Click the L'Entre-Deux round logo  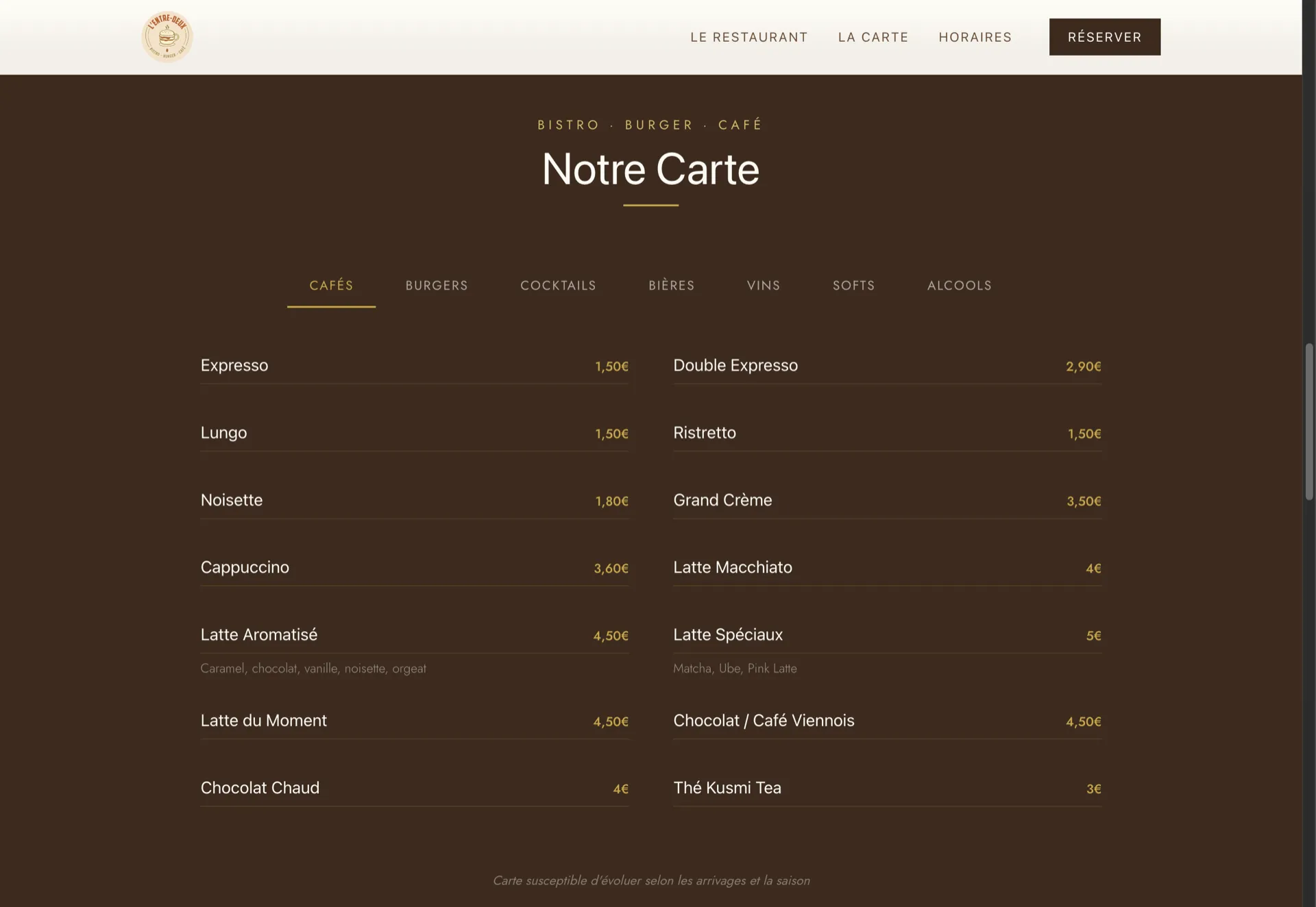(x=167, y=37)
